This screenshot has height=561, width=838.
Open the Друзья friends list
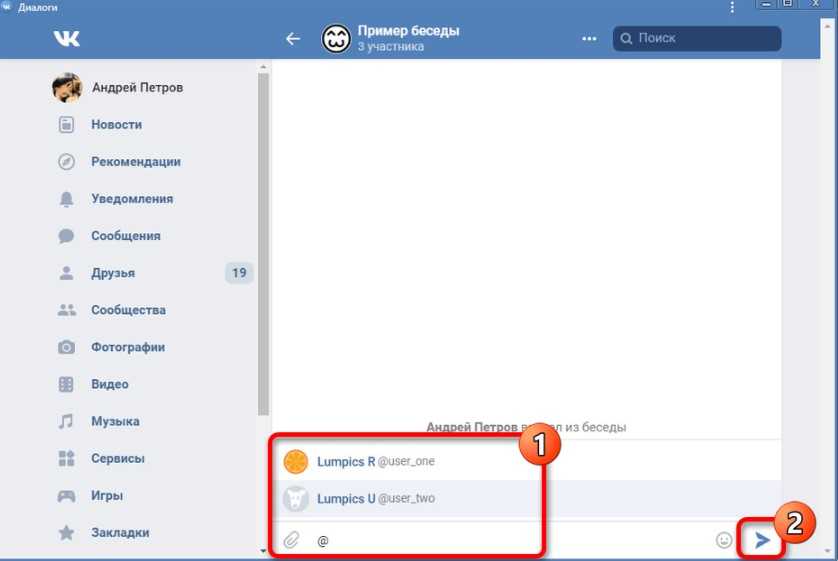(112, 273)
